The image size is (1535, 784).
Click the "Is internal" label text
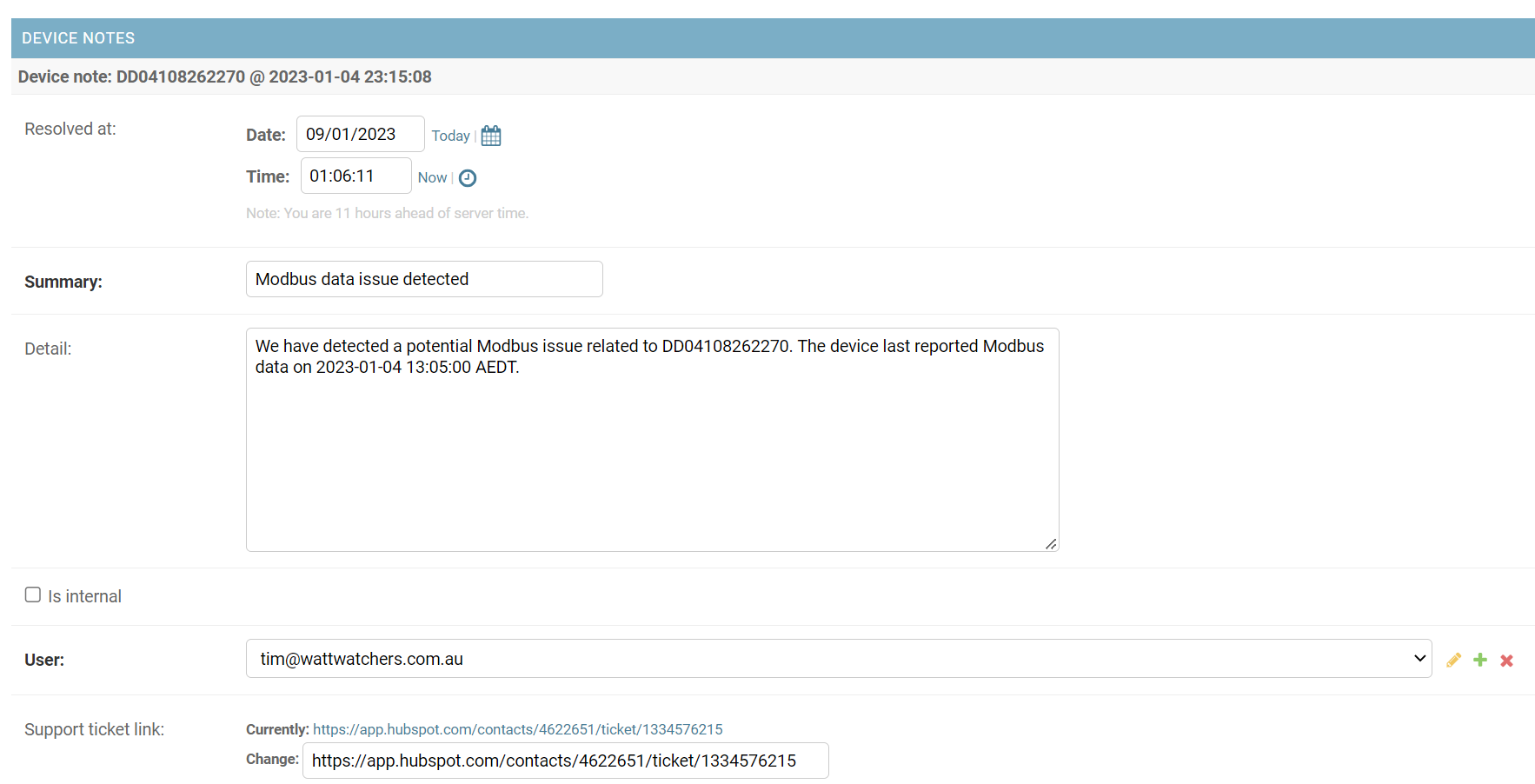84,596
